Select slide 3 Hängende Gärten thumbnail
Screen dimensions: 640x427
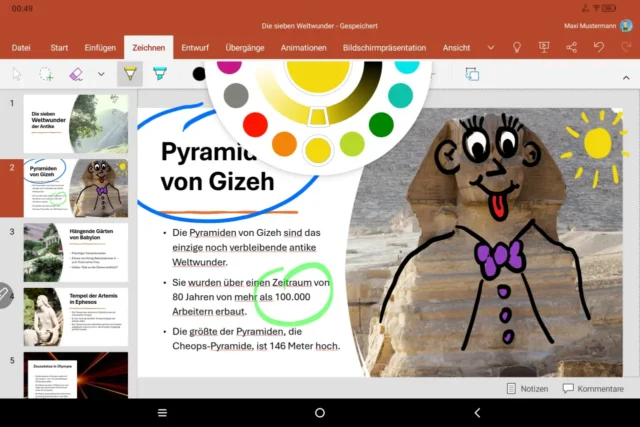pos(76,252)
